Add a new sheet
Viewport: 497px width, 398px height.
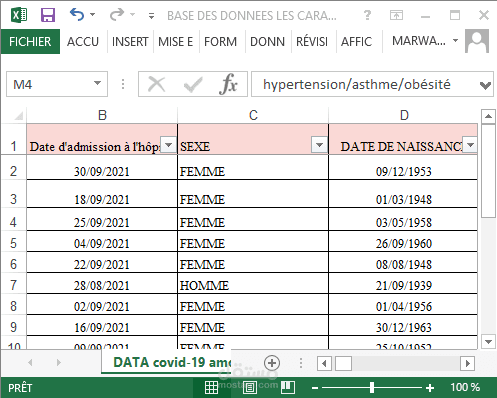[272, 363]
